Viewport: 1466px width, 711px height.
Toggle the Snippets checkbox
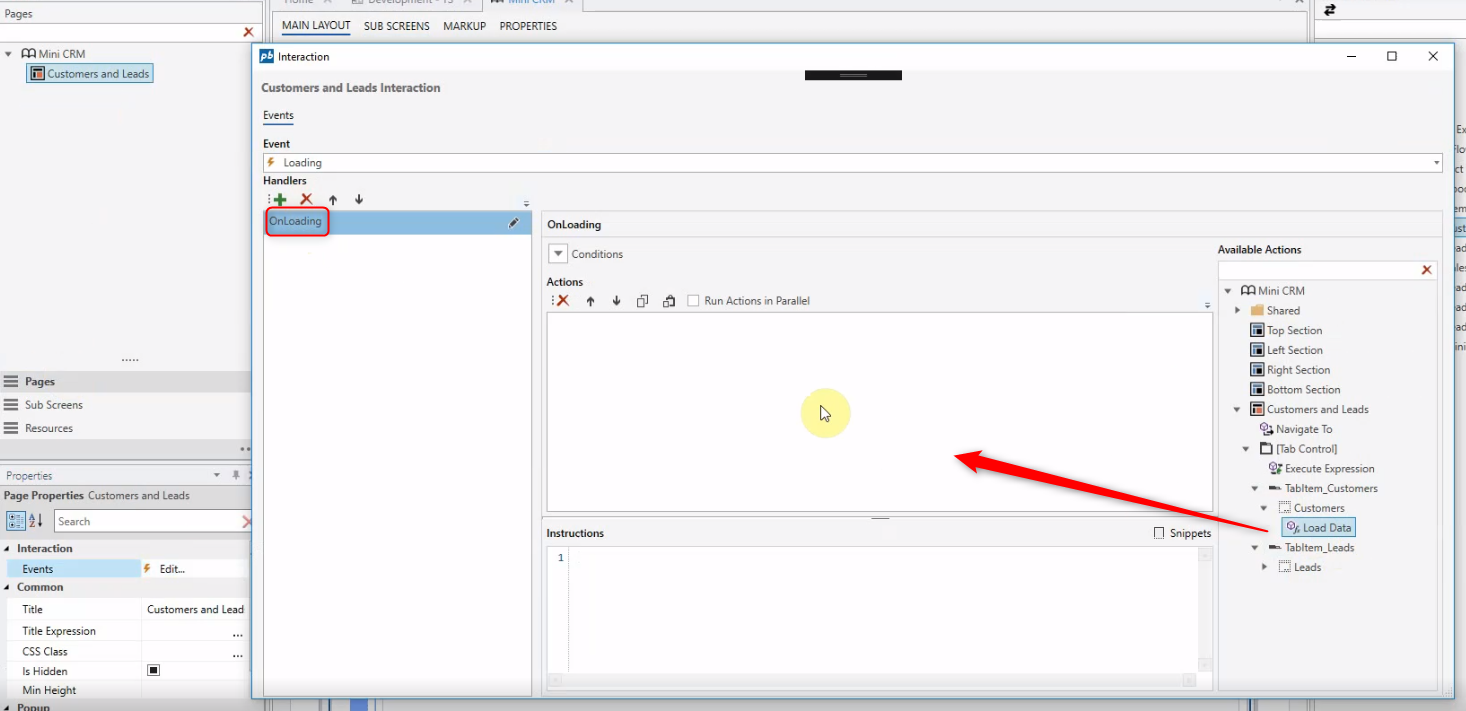coord(1159,533)
